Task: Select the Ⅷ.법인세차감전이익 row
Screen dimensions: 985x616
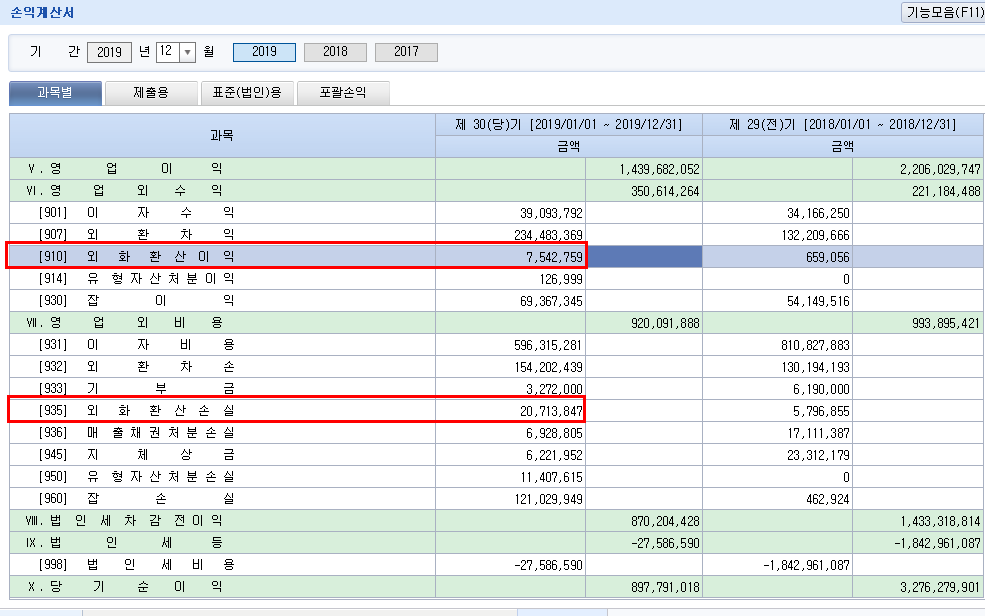Action: (x=496, y=521)
